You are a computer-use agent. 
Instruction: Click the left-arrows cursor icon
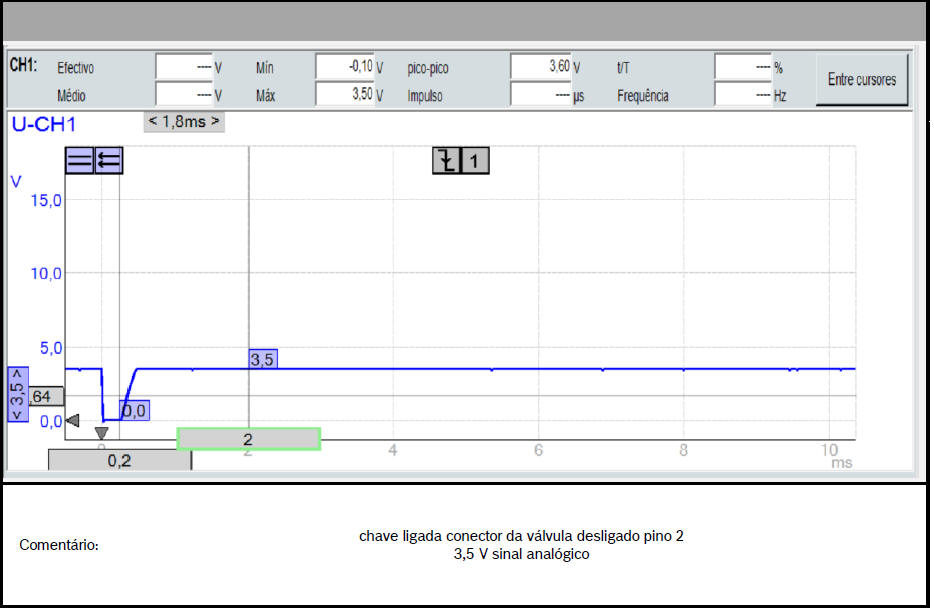coord(109,160)
